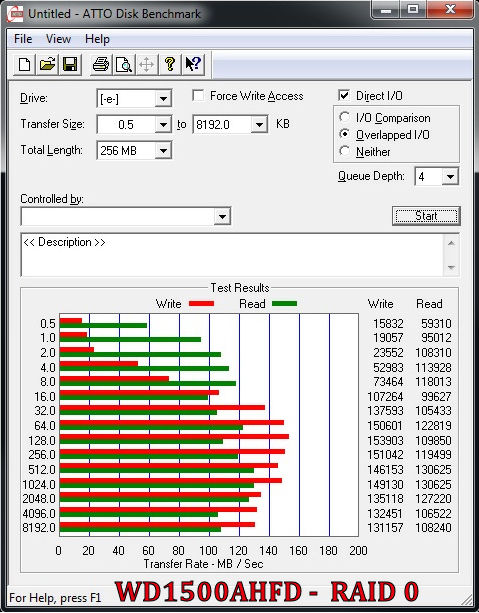The height and width of the screenshot is (613, 479).
Task: Click the New document toolbar icon
Action: coord(24,65)
